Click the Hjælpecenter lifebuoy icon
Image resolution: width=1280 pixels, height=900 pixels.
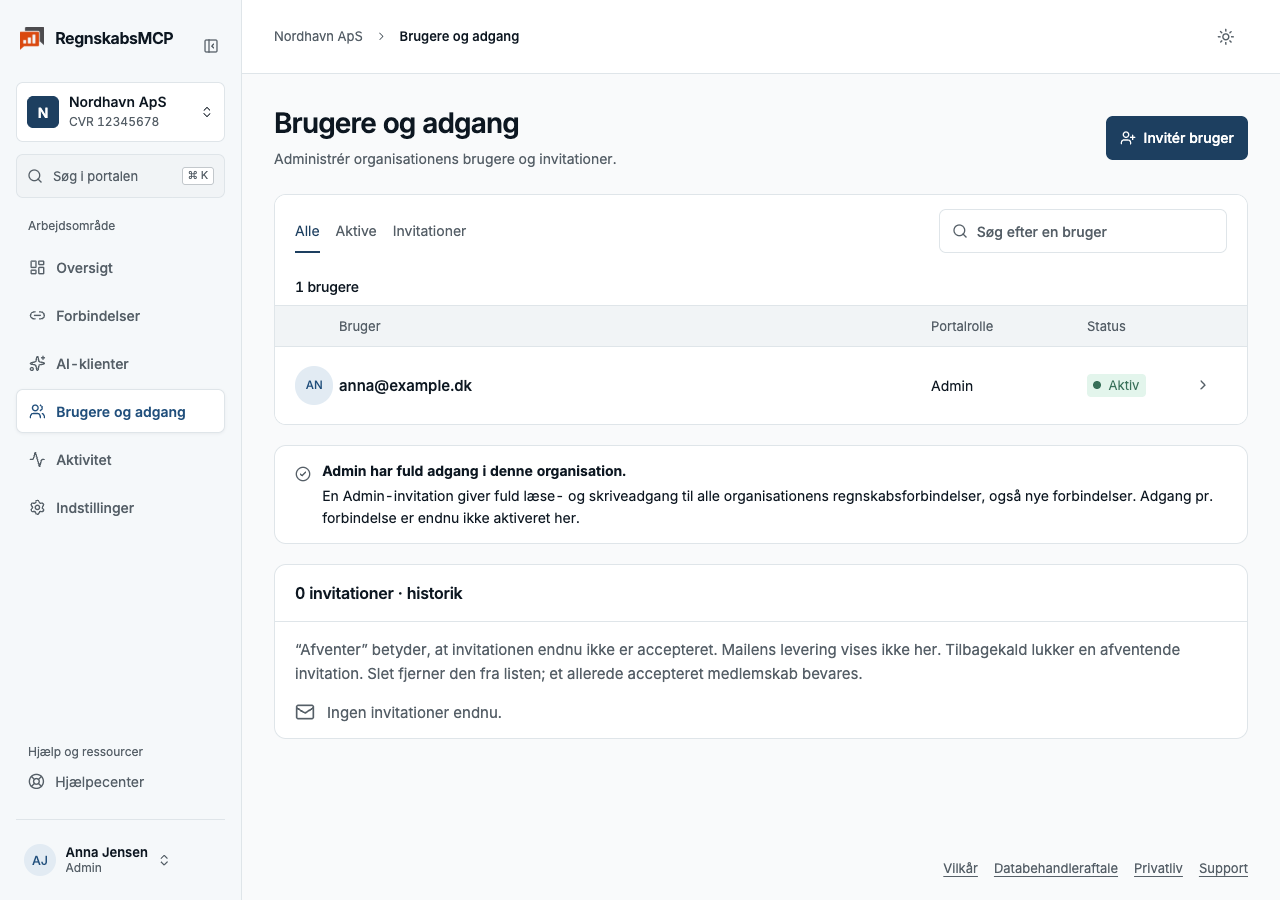pos(37,782)
